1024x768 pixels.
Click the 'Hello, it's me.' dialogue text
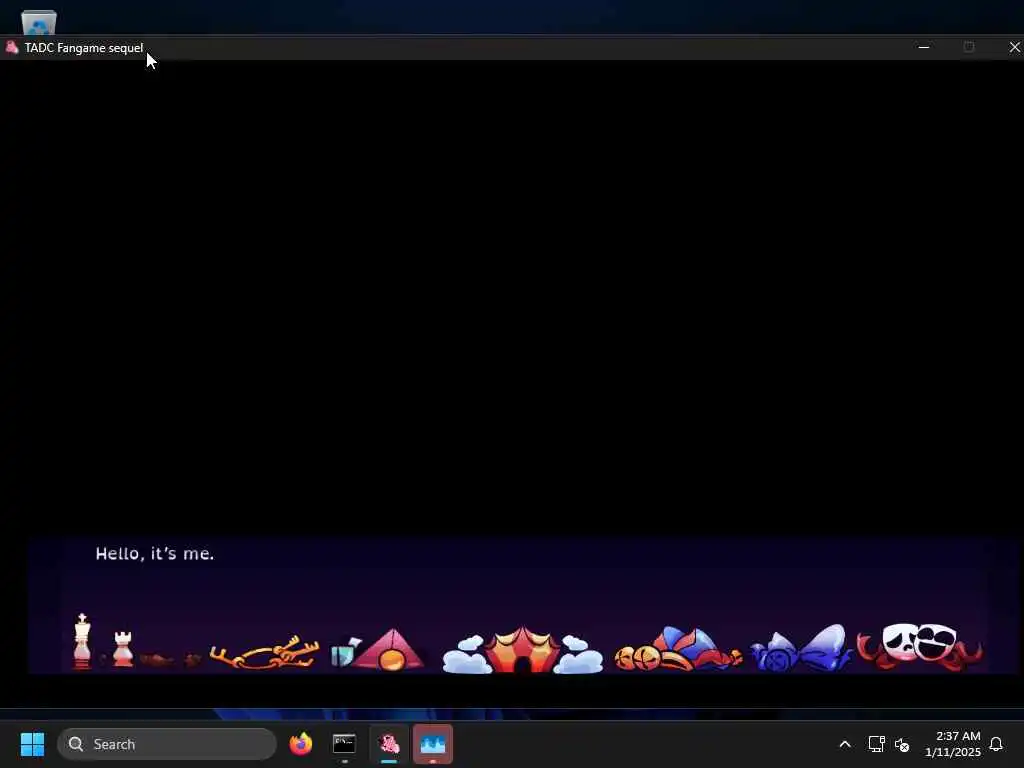[155, 554]
